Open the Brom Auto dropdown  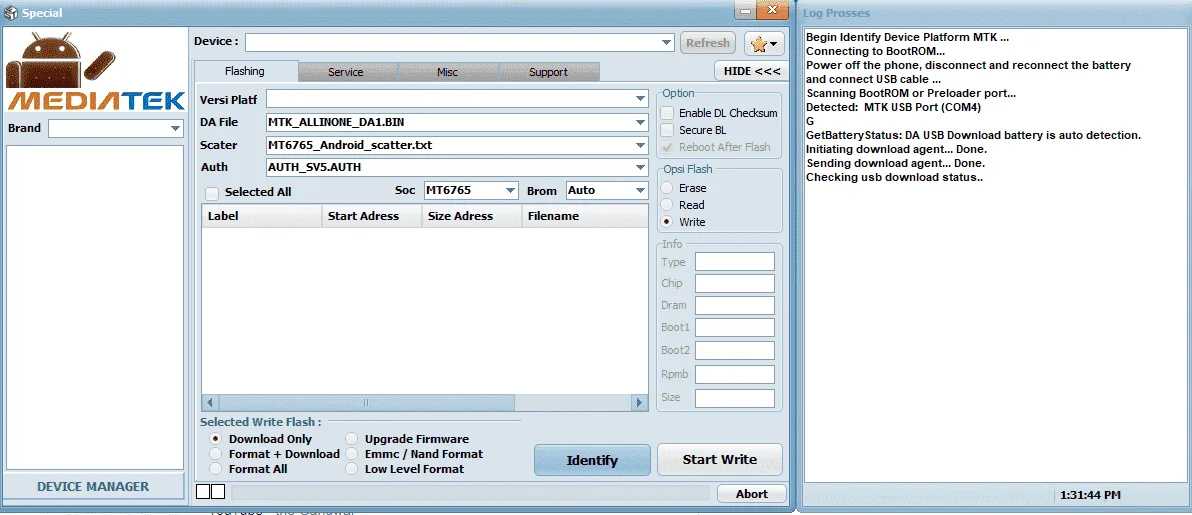[x=640, y=190]
